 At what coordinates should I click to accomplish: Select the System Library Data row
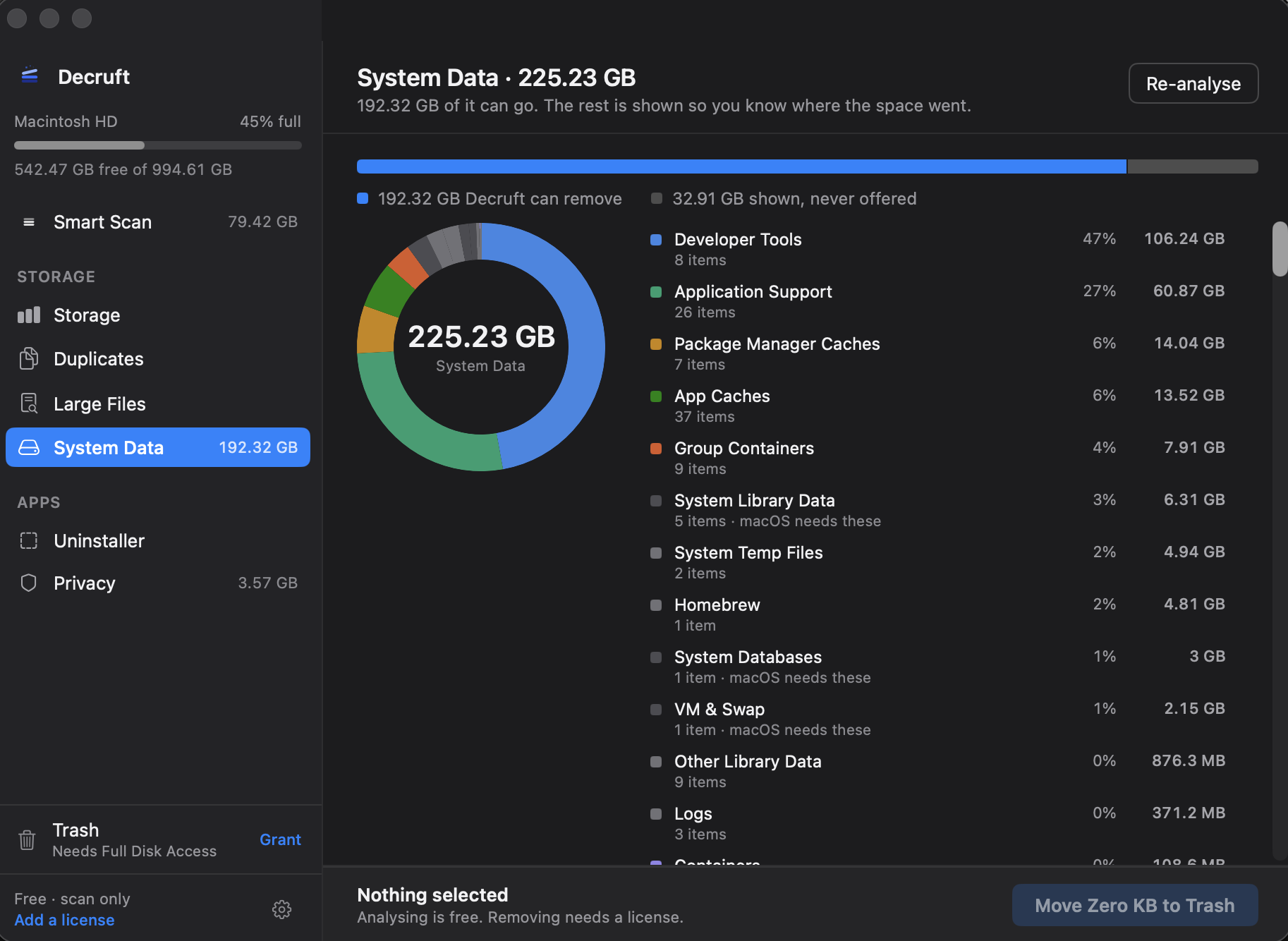(937, 510)
